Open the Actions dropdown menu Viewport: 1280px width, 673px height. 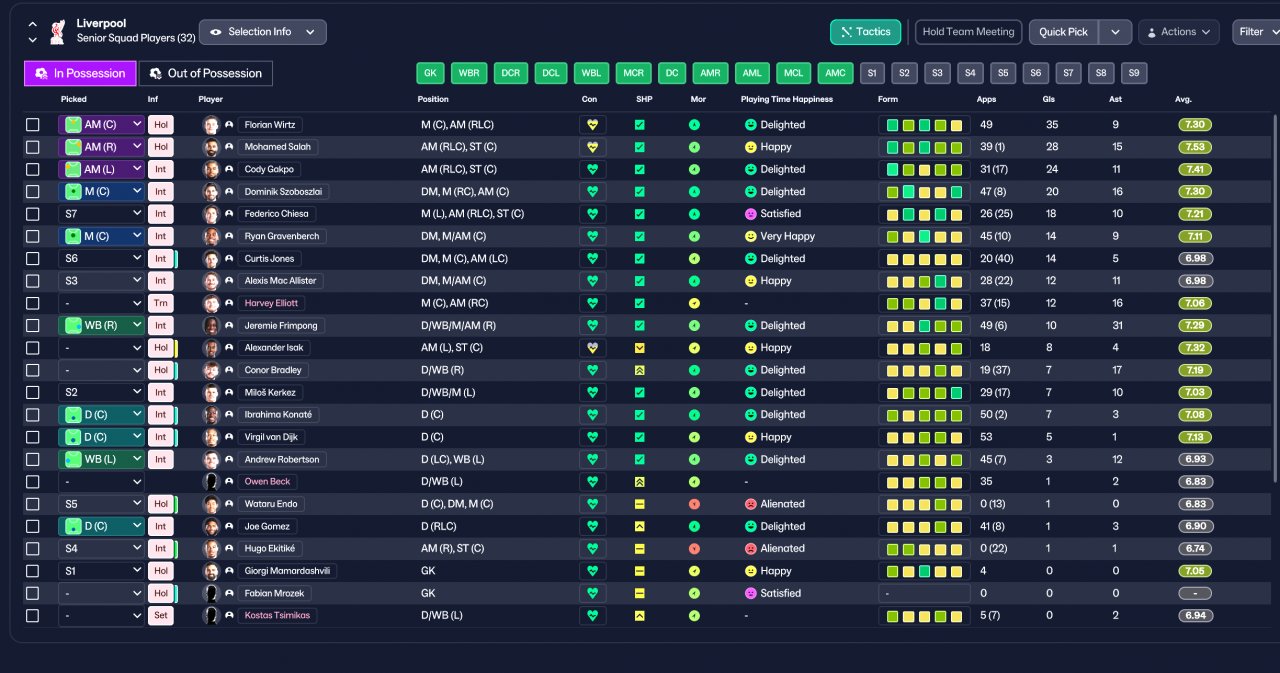[1179, 32]
